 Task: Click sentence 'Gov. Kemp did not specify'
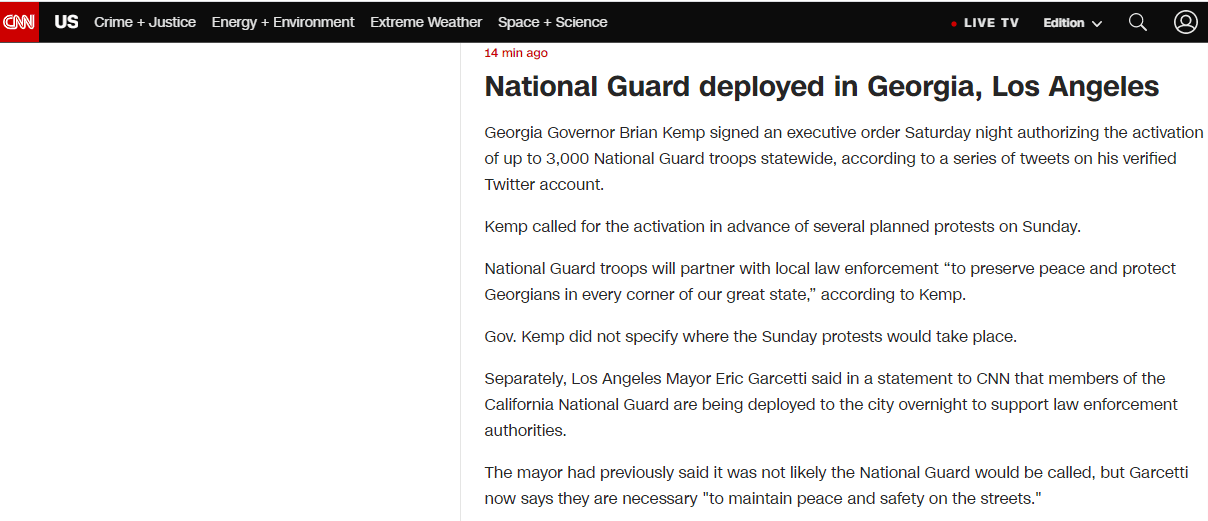(750, 336)
